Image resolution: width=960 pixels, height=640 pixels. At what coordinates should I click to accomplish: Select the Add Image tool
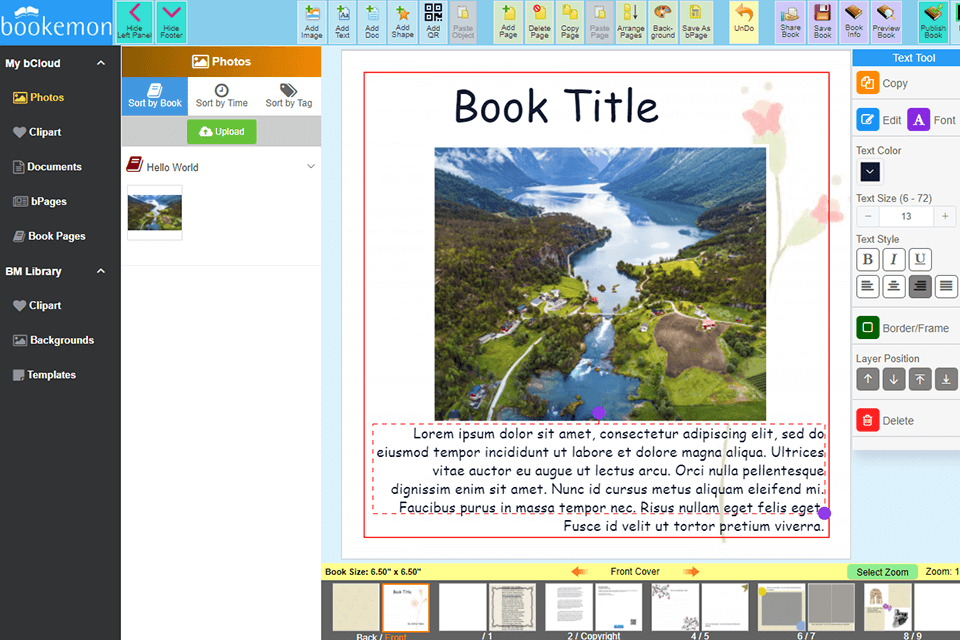coord(312,21)
